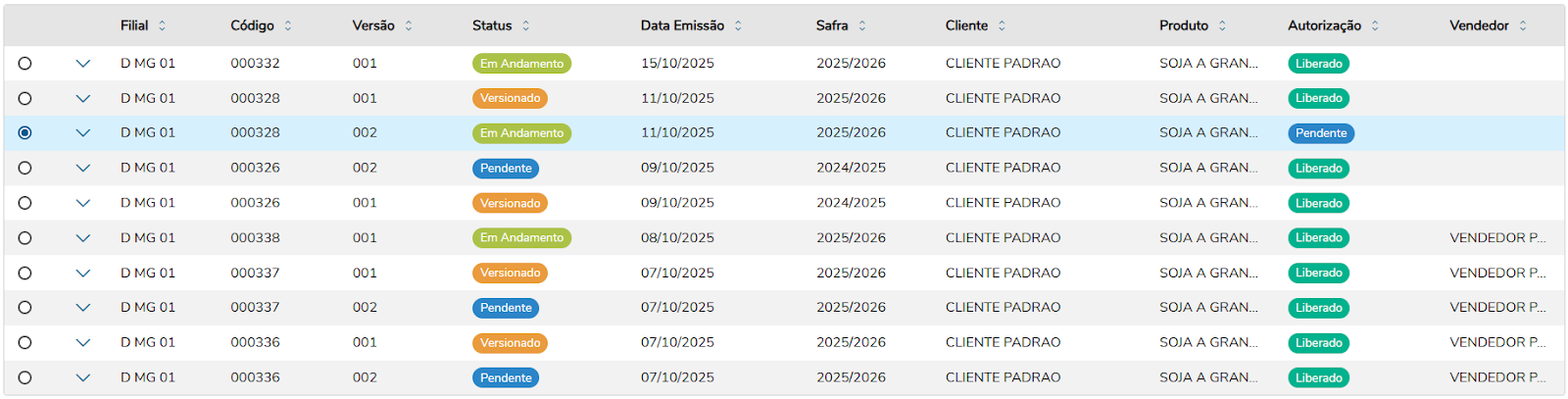Select radio for 000326 version 002
This screenshot has height=399, width=1568.
tap(24, 169)
